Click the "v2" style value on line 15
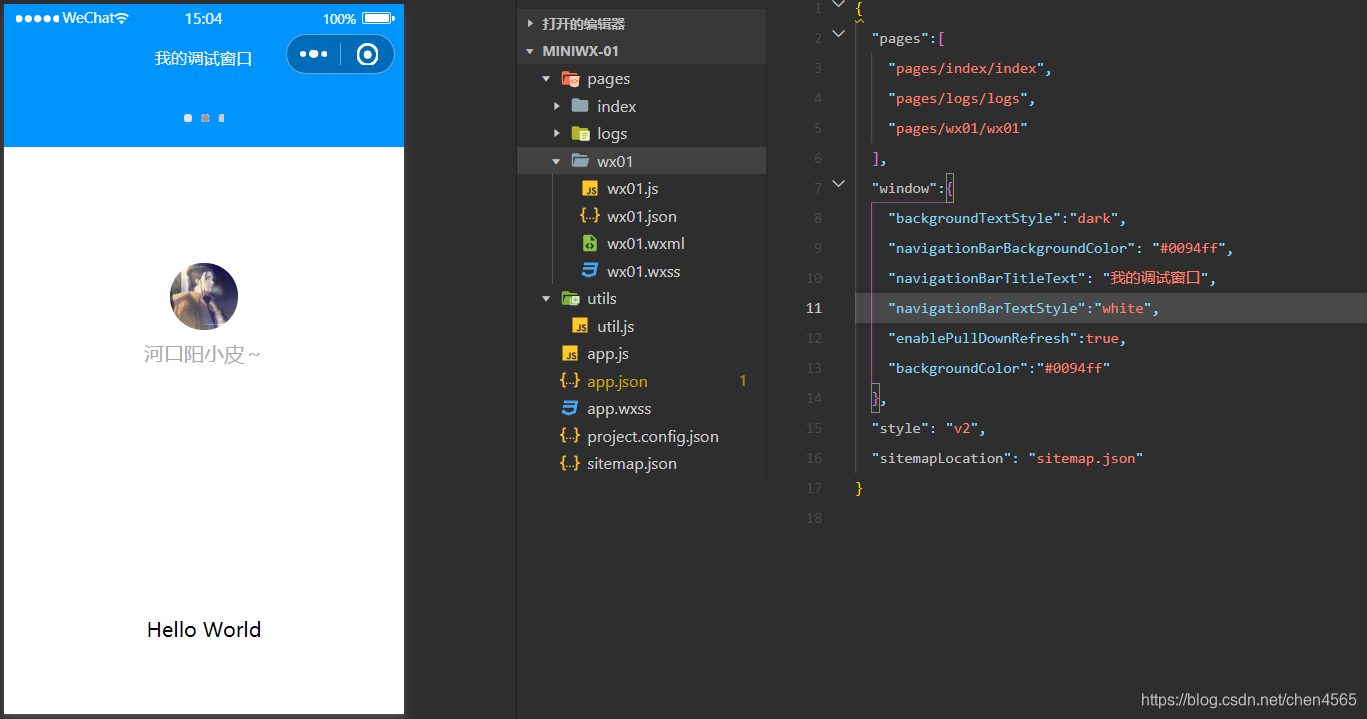 [x=962, y=428]
